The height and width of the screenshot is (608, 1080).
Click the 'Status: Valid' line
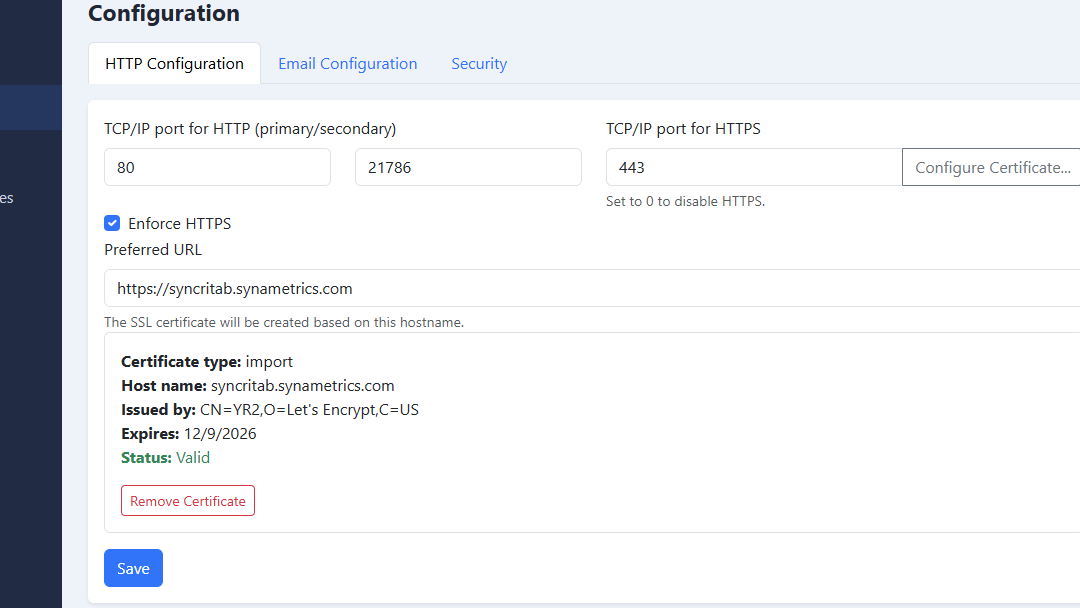point(165,458)
